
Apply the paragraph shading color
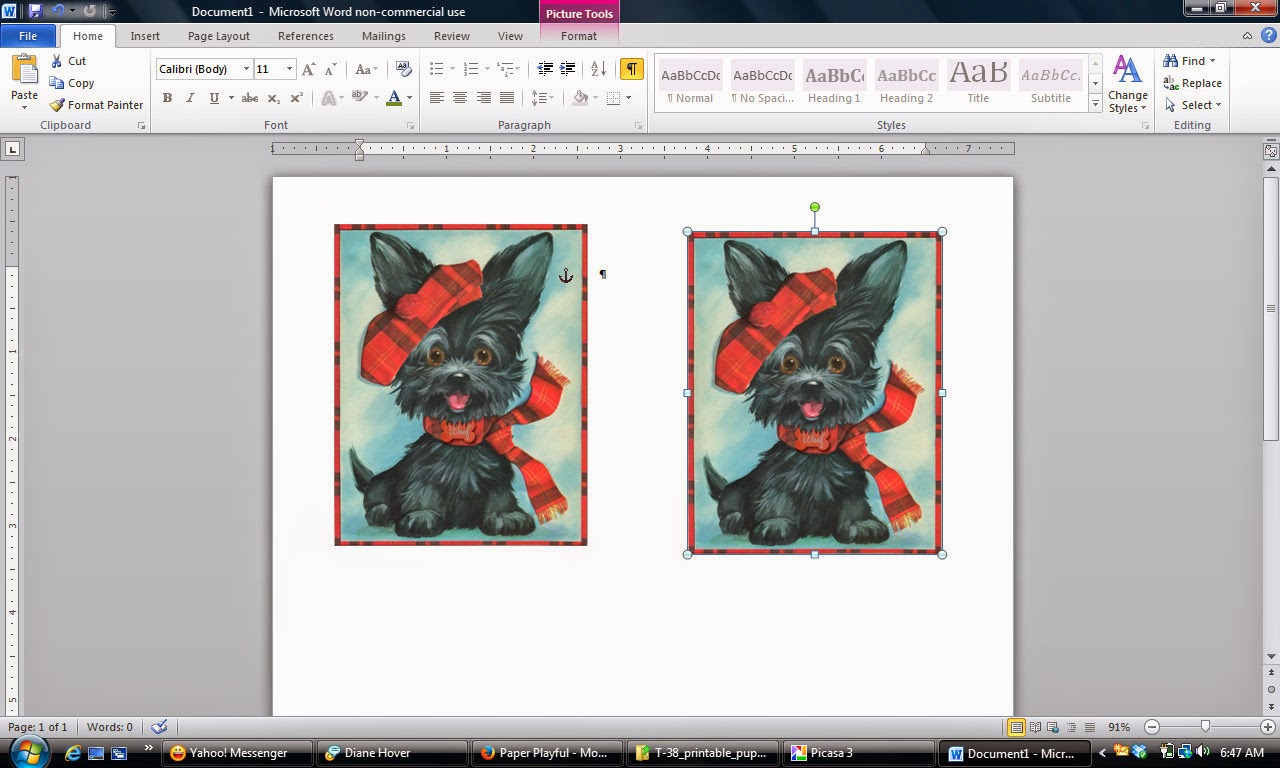click(580, 98)
